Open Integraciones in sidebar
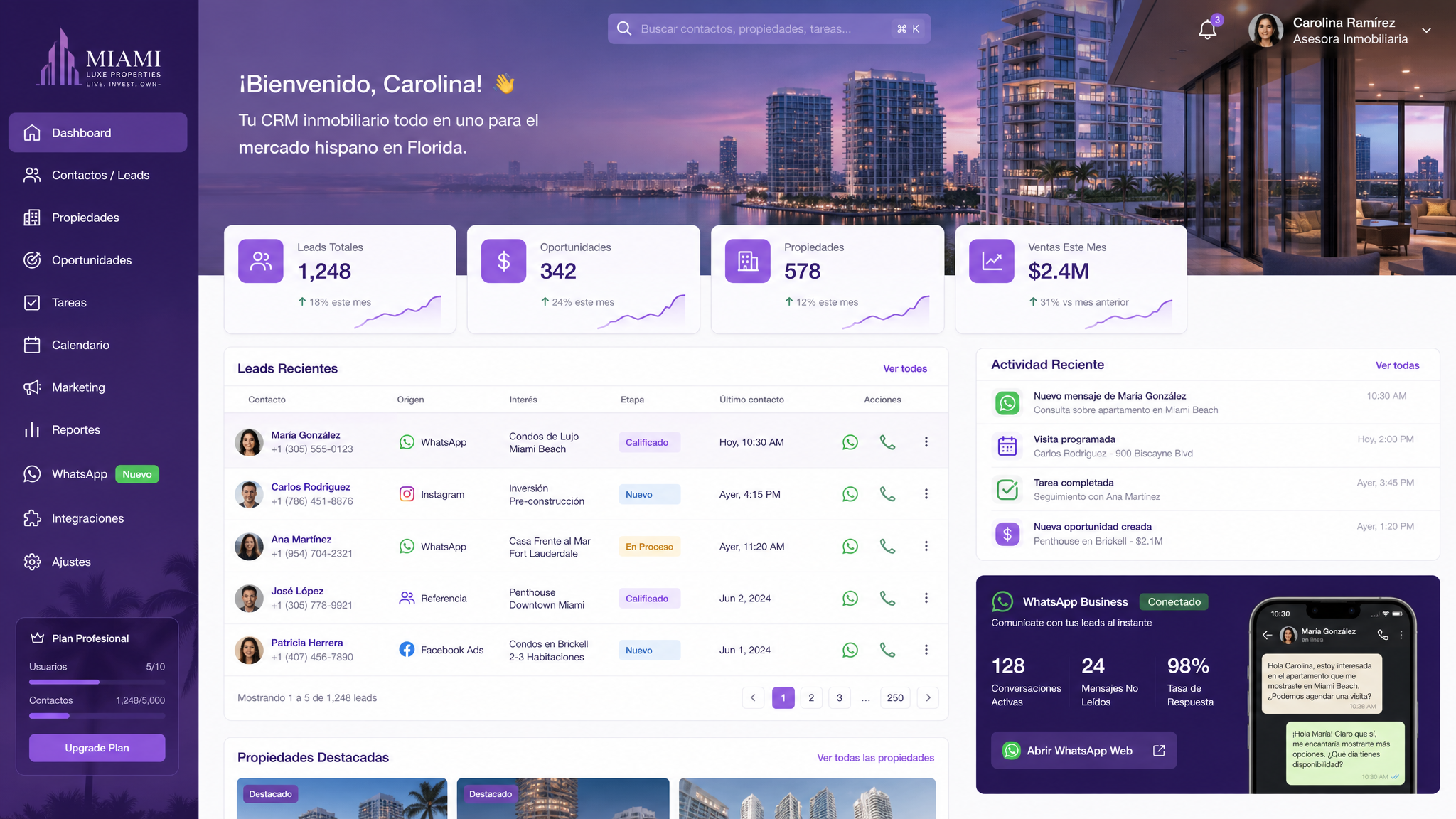 98,518
